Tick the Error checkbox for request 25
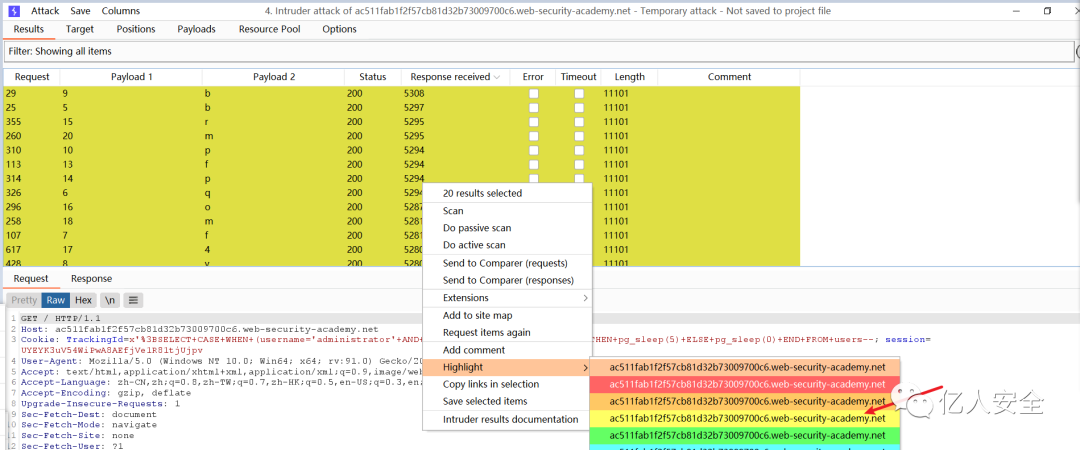1080x450 pixels. point(533,108)
